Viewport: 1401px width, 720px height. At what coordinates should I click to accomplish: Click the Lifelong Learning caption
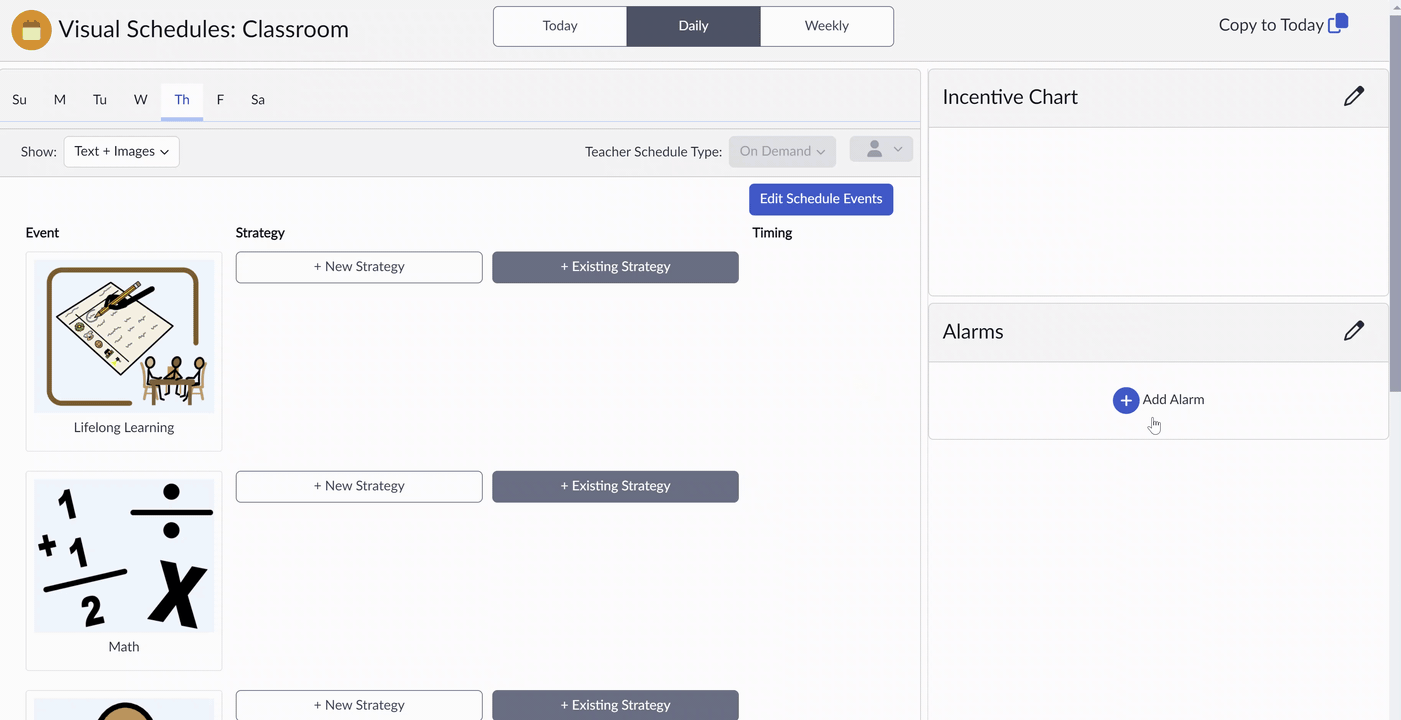click(124, 428)
